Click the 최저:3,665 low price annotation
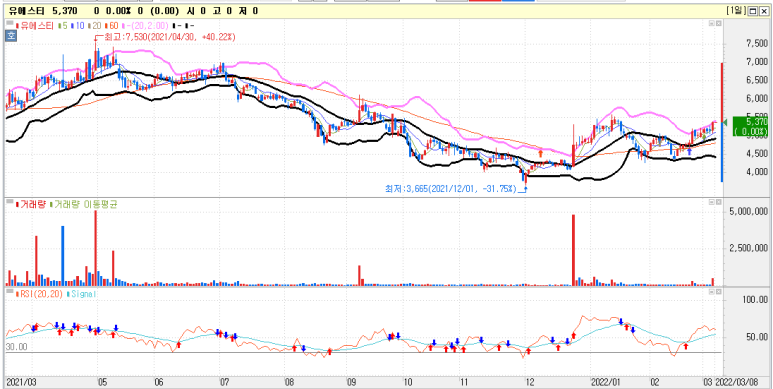 point(450,188)
